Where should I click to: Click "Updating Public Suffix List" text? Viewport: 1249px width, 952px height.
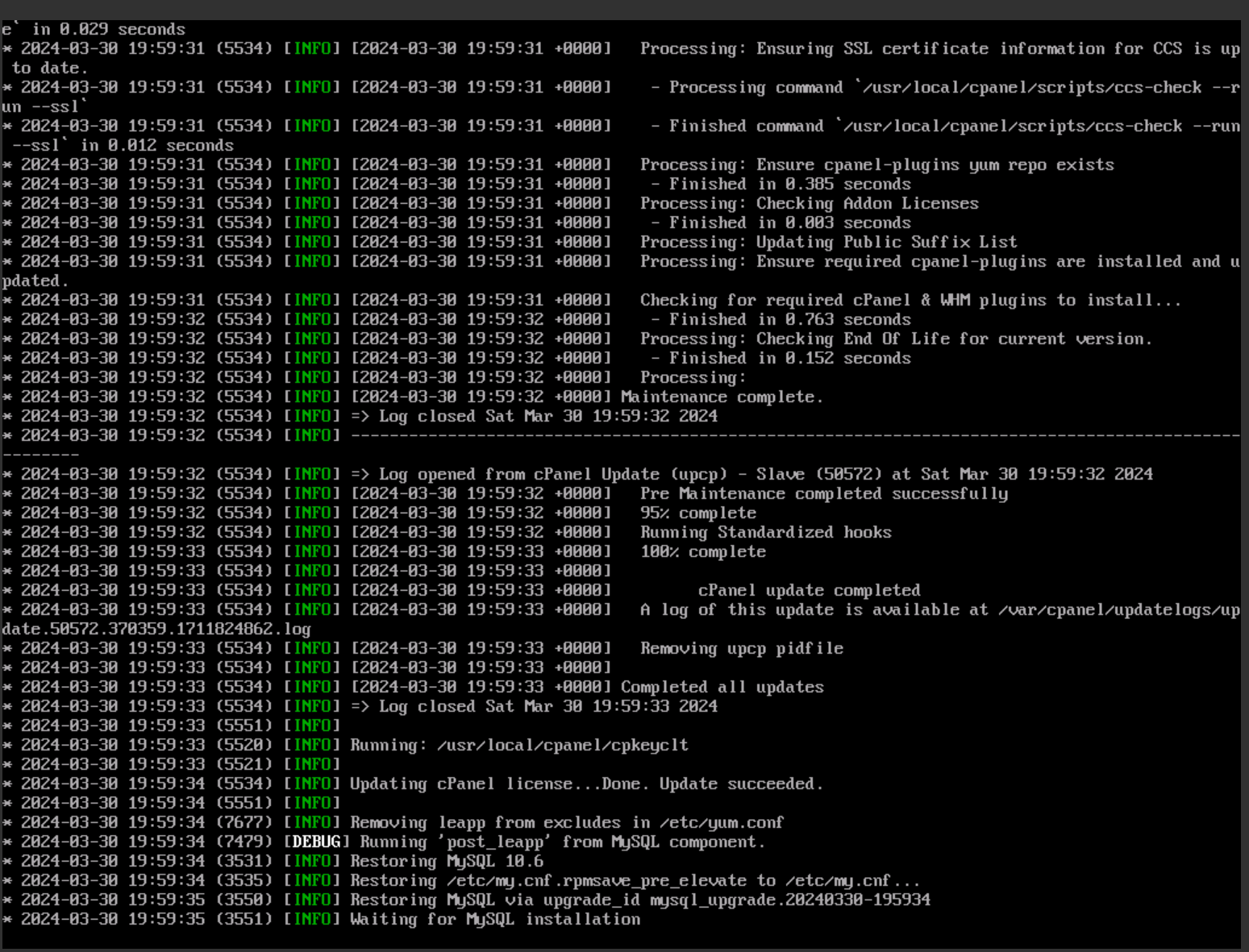pos(886,242)
